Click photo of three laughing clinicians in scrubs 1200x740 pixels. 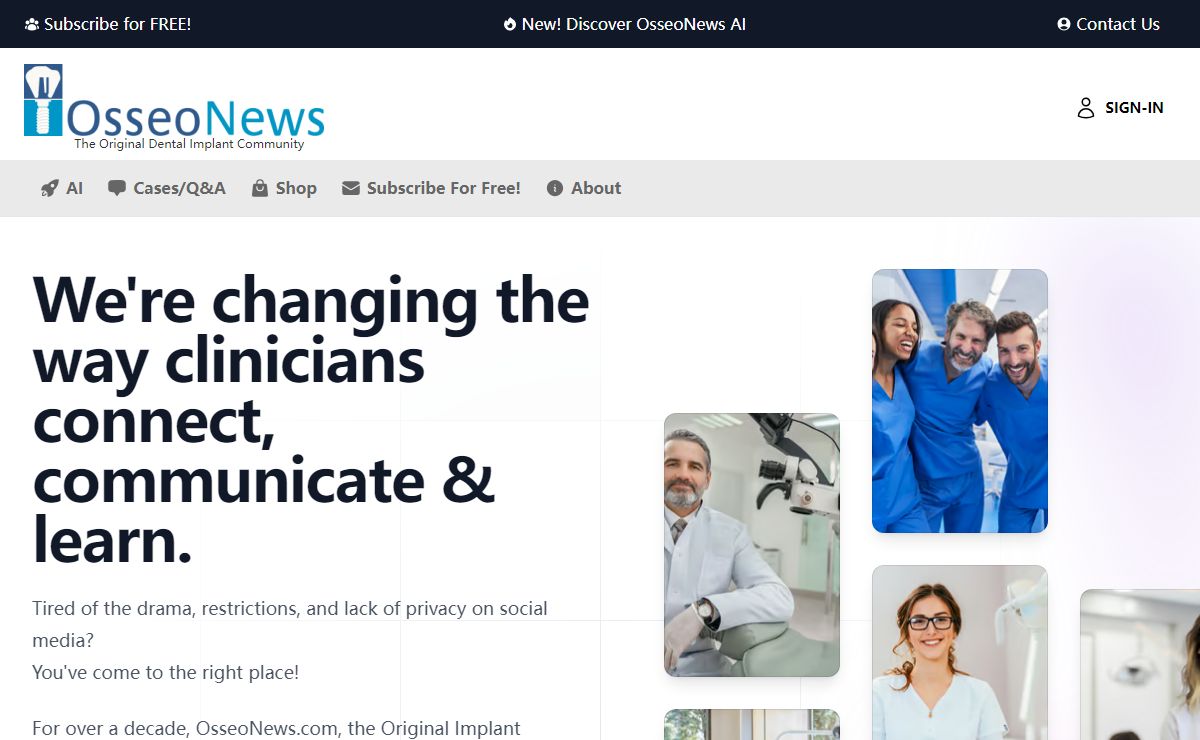960,401
